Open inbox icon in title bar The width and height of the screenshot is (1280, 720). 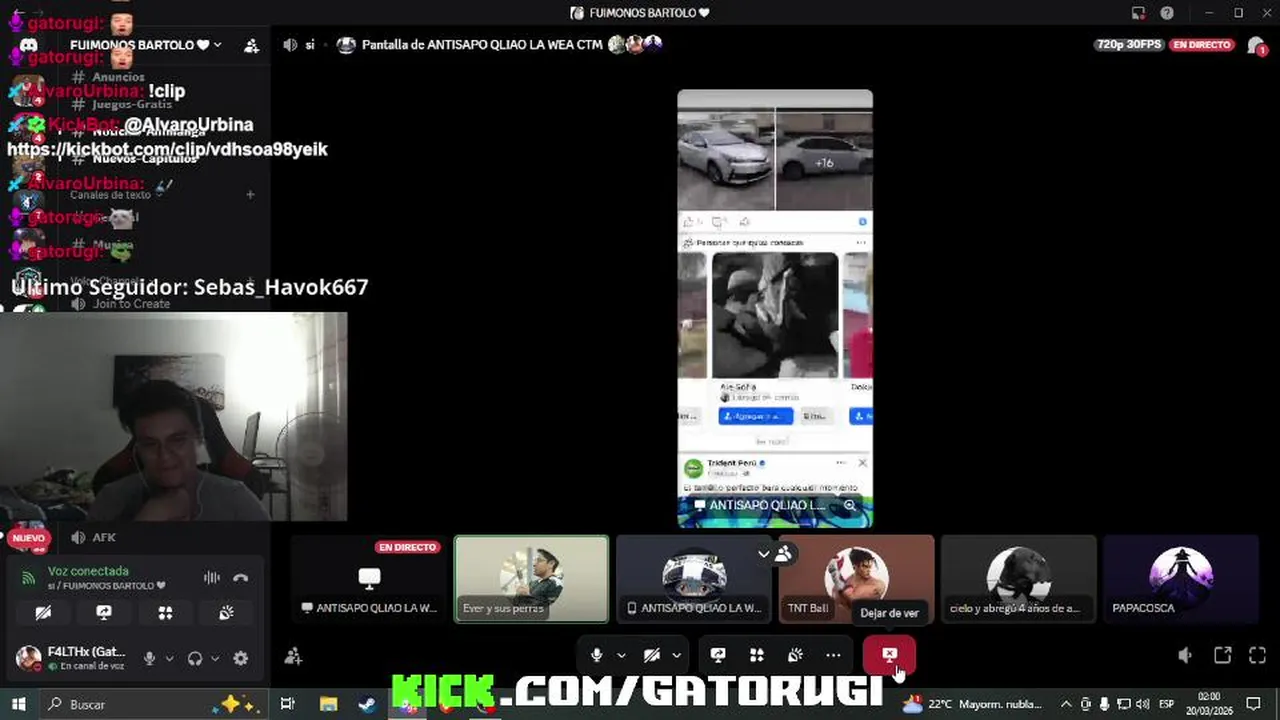pyautogui.click(x=1138, y=13)
